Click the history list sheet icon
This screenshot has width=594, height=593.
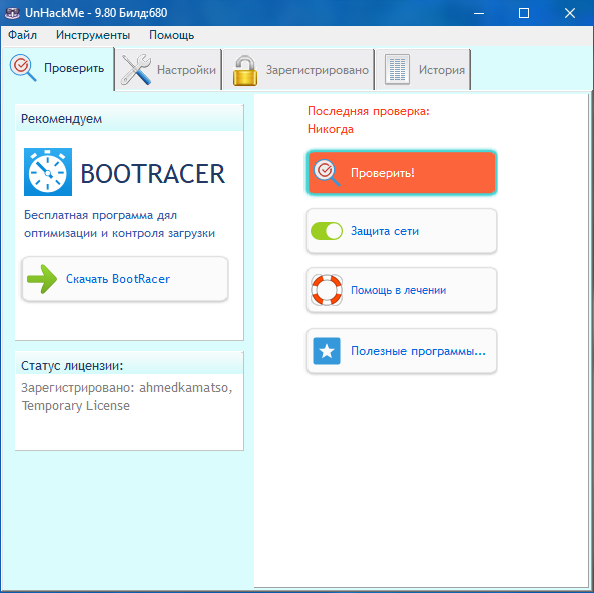coord(397,69)
